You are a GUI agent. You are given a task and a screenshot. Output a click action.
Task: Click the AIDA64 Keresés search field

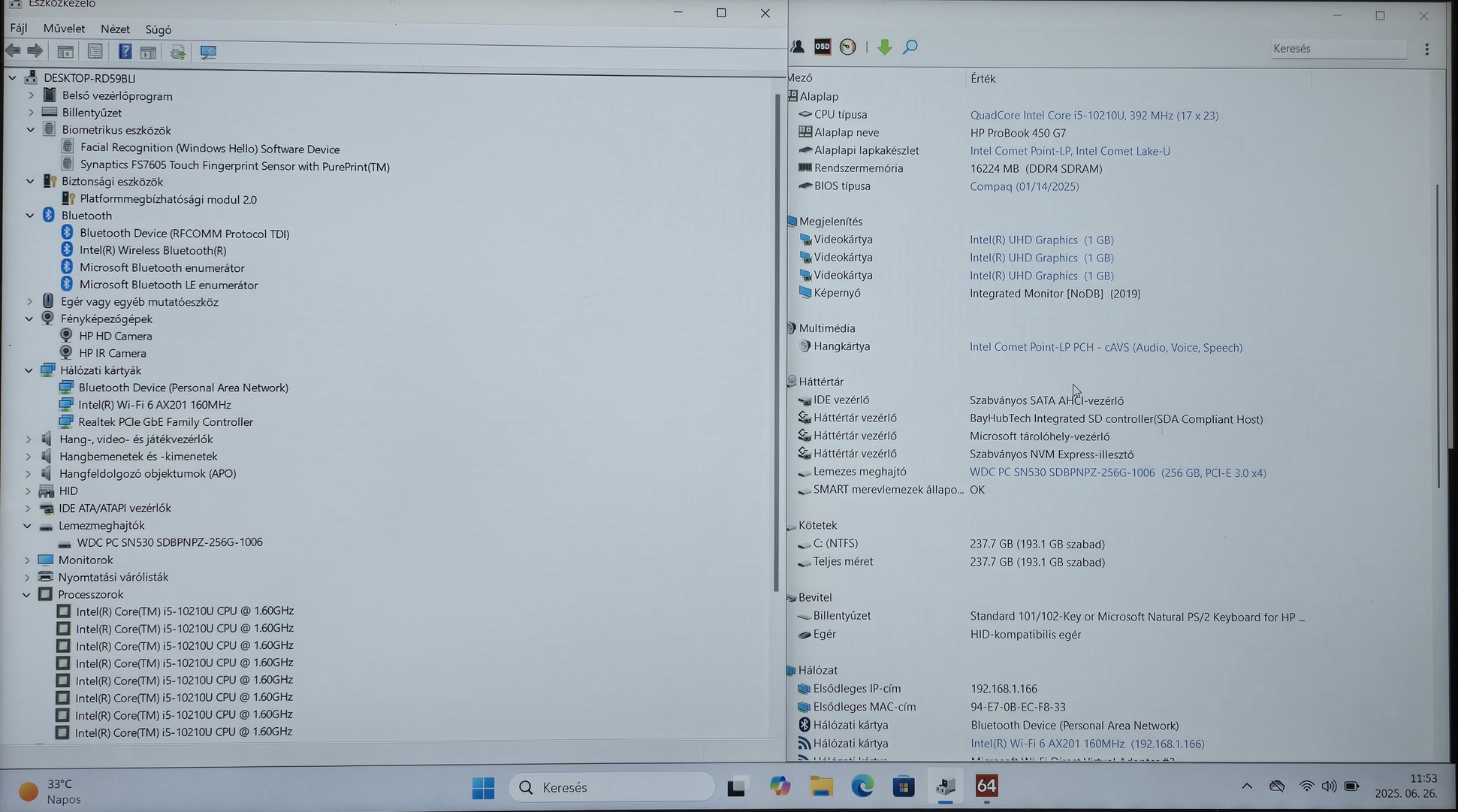pos(1337,49)
